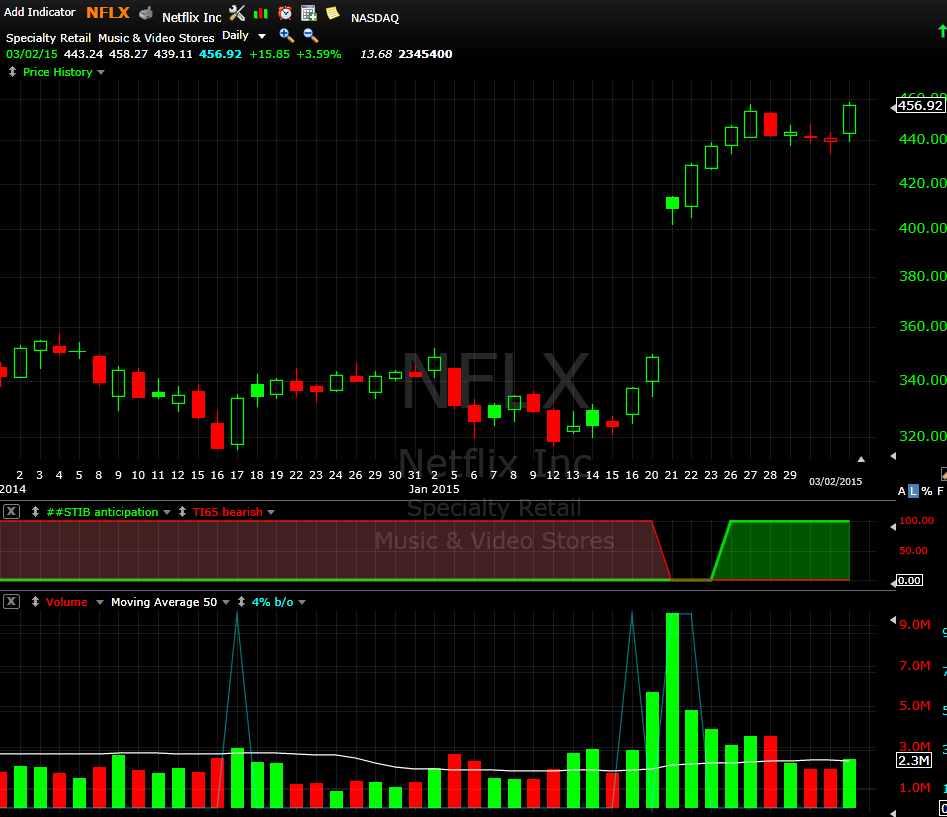Open the Daily time frame dropdown

point(243,36)
